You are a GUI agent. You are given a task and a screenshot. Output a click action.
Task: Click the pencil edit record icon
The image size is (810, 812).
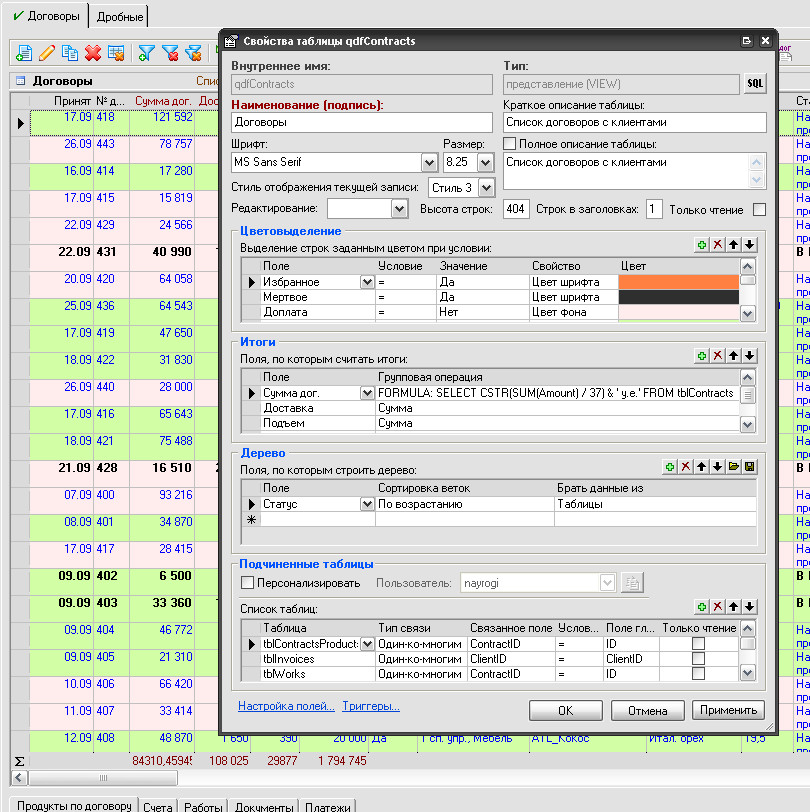point(47,52)
